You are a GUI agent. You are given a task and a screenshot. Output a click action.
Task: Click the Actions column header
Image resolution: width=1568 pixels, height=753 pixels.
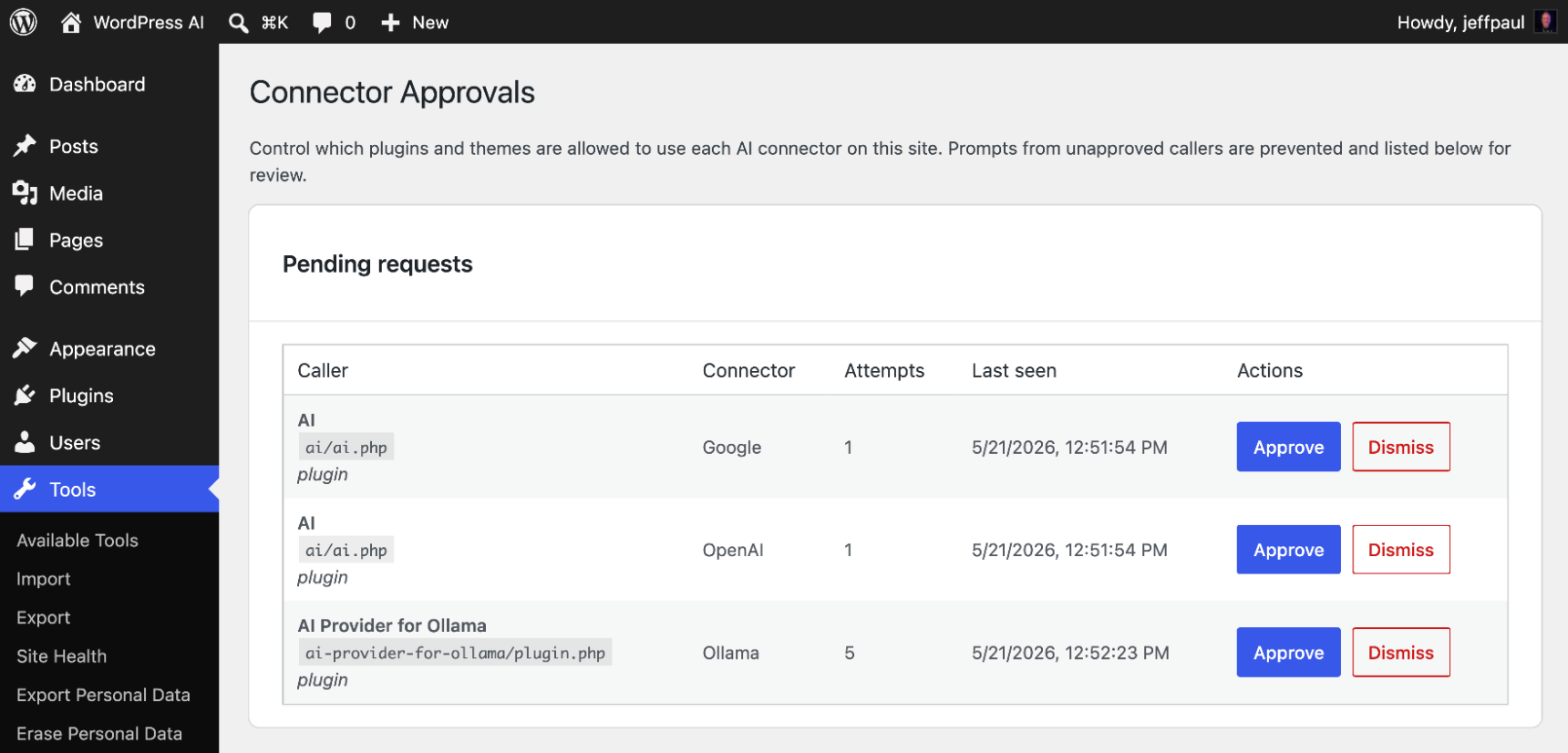click(x=1270, y=370)
